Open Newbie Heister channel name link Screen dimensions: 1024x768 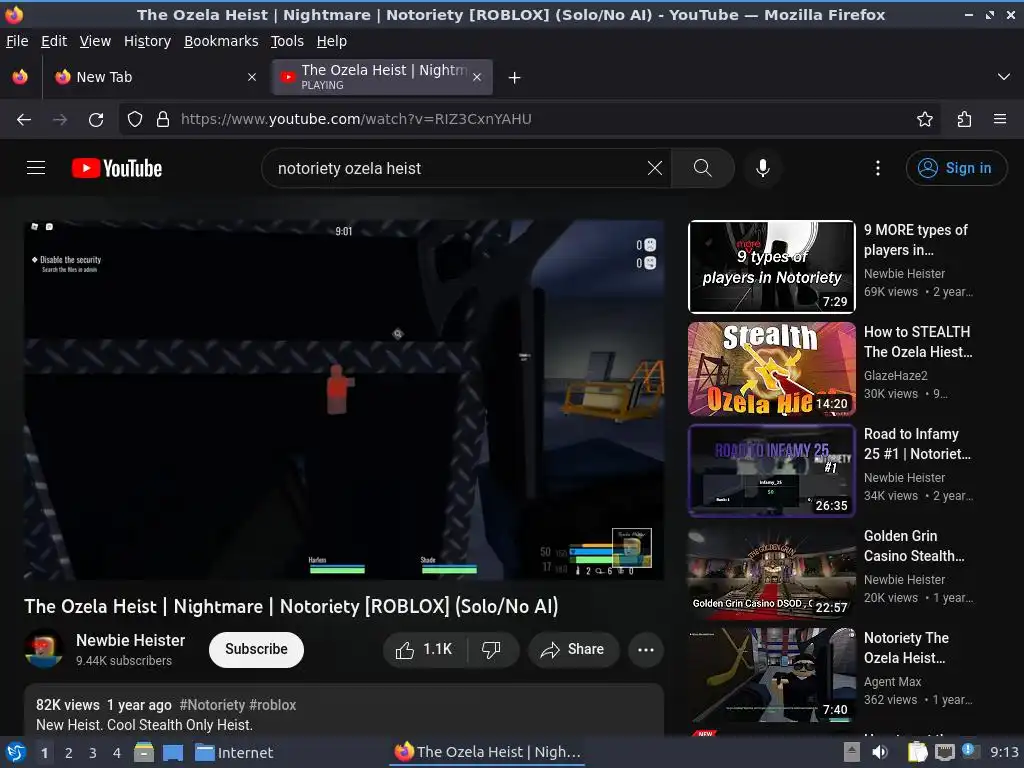[x=131, y=640]
